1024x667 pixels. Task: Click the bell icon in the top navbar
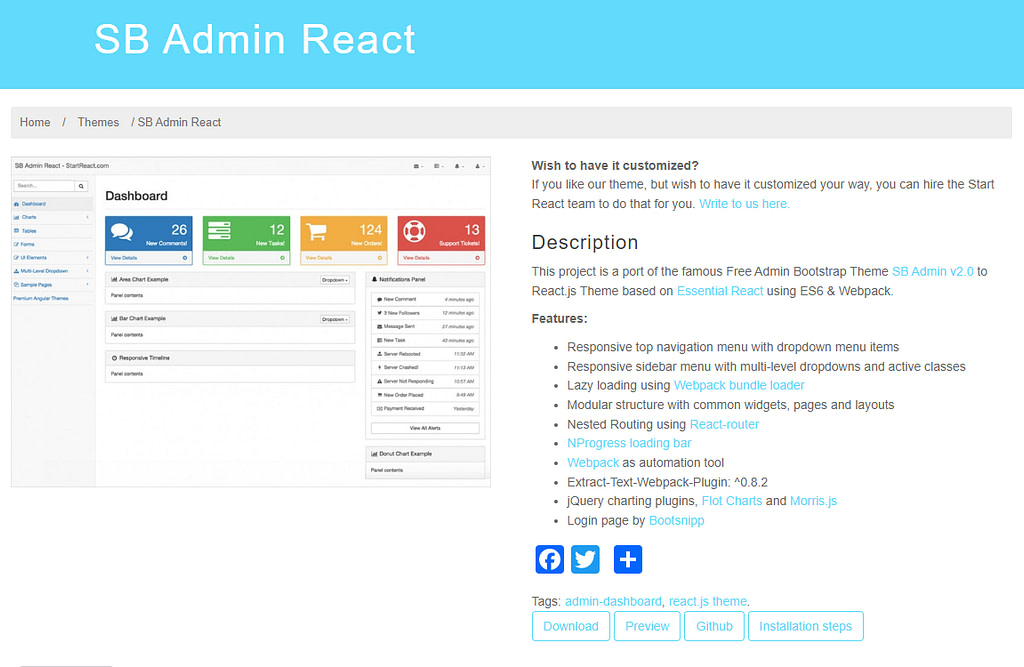click(457, 166)
